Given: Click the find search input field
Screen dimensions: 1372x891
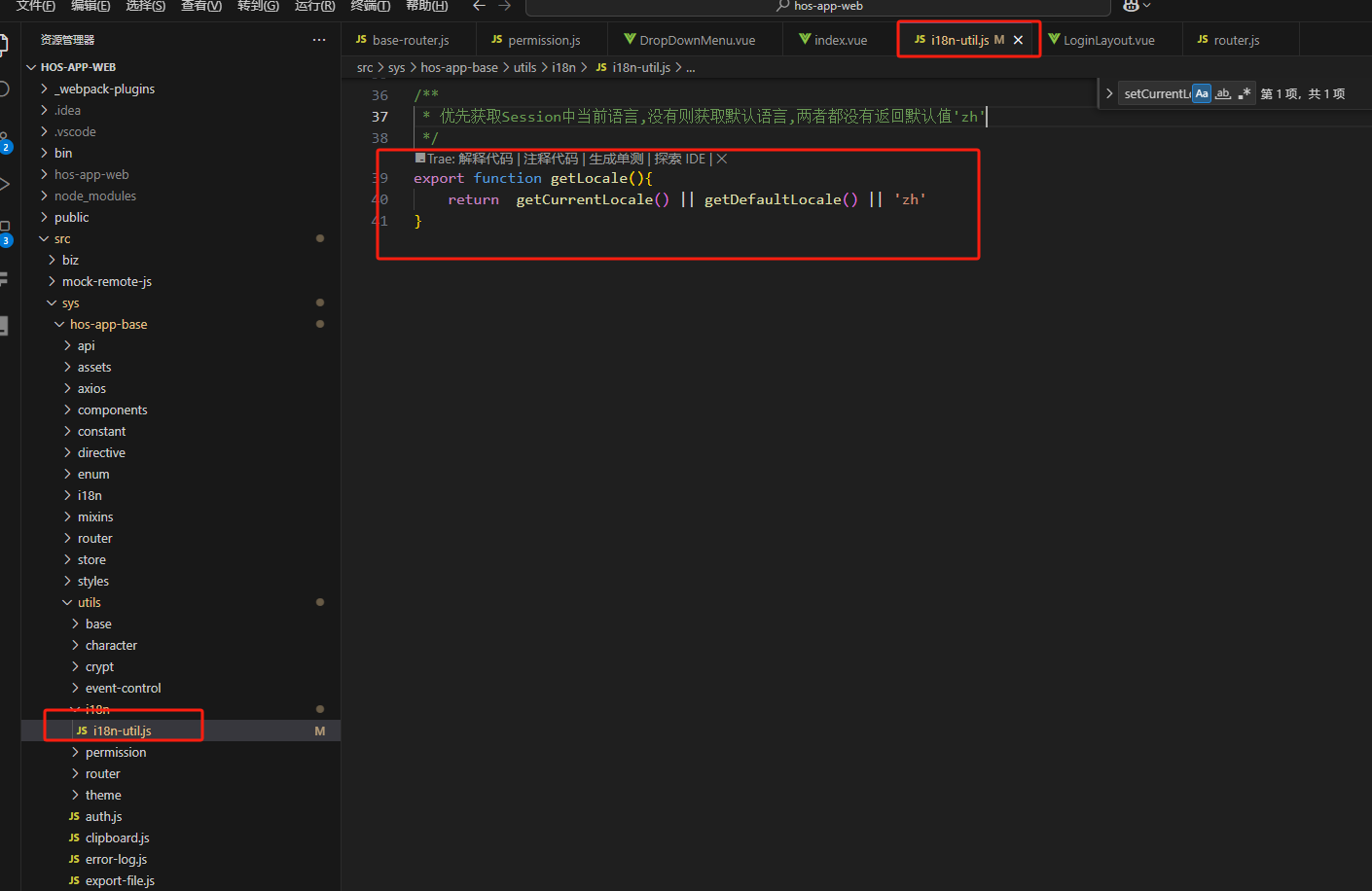Looking at the screenshot, I should [x=1156, y=93].
